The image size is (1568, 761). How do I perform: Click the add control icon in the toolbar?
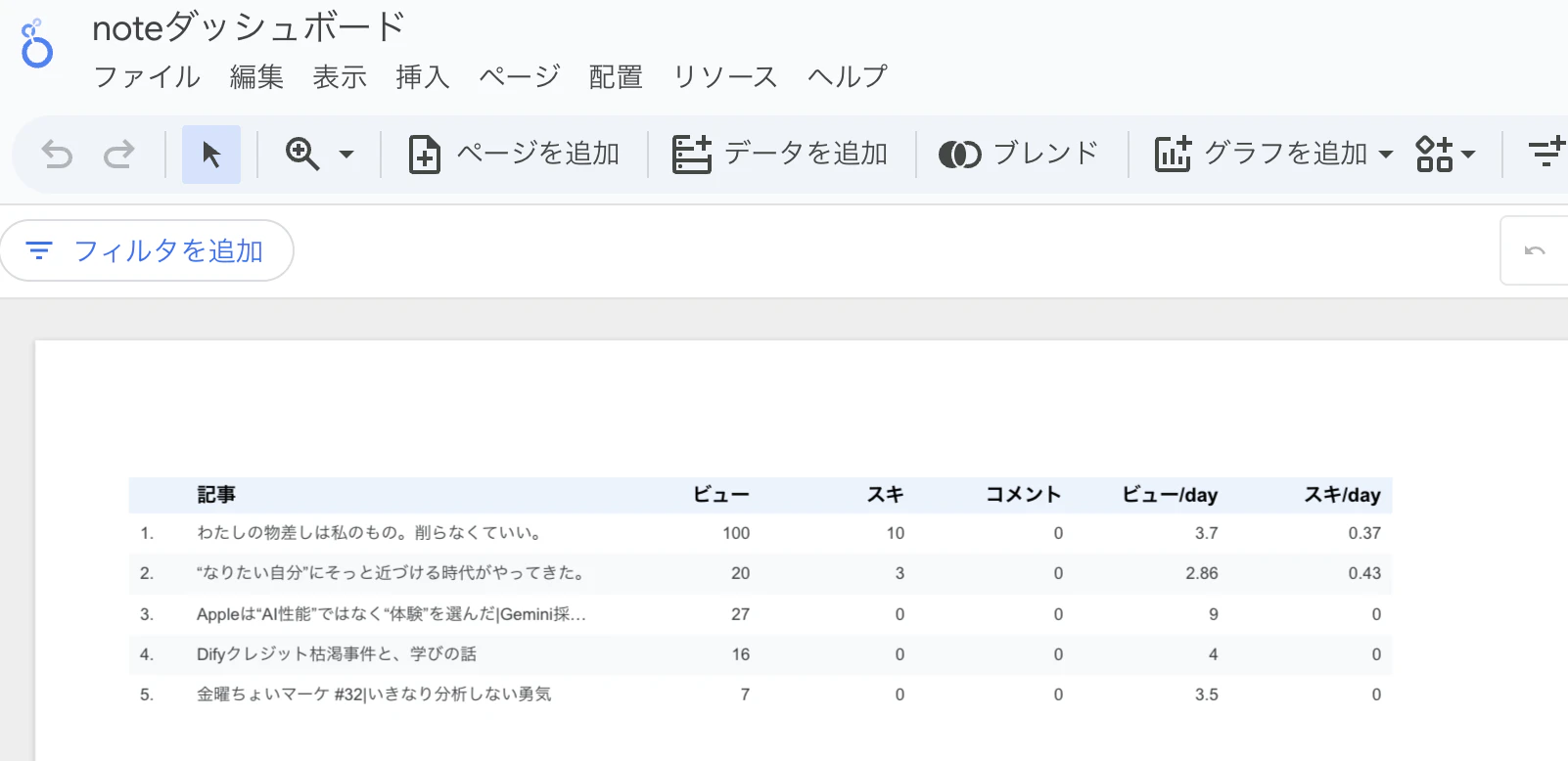coord(1547,154)
